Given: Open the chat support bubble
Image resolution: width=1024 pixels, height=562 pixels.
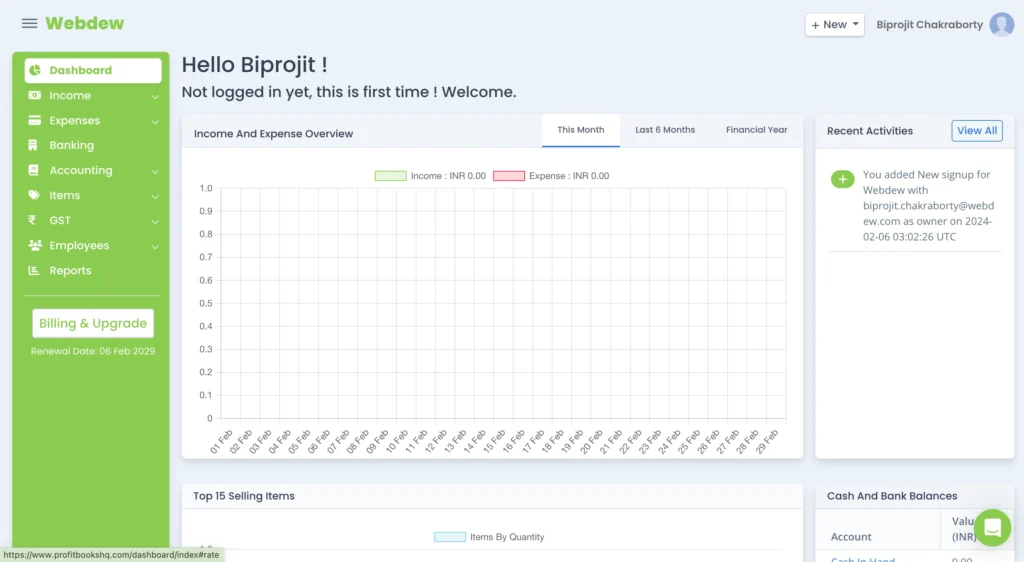Looking at the screenshot, I should [x=992, y=527].
